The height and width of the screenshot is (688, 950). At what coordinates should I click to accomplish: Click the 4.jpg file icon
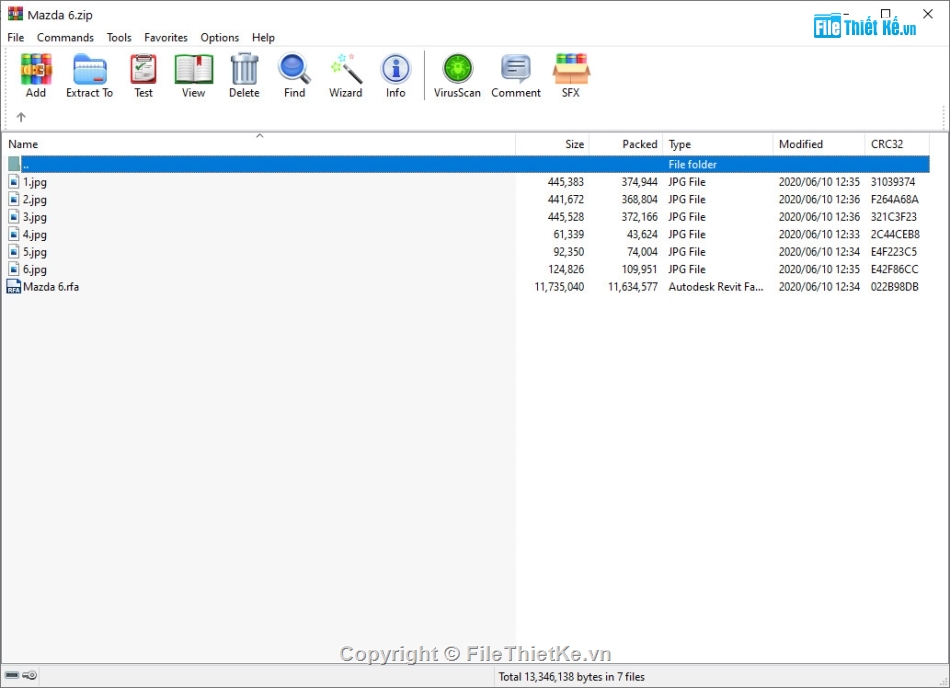click(x=14, y=234)
